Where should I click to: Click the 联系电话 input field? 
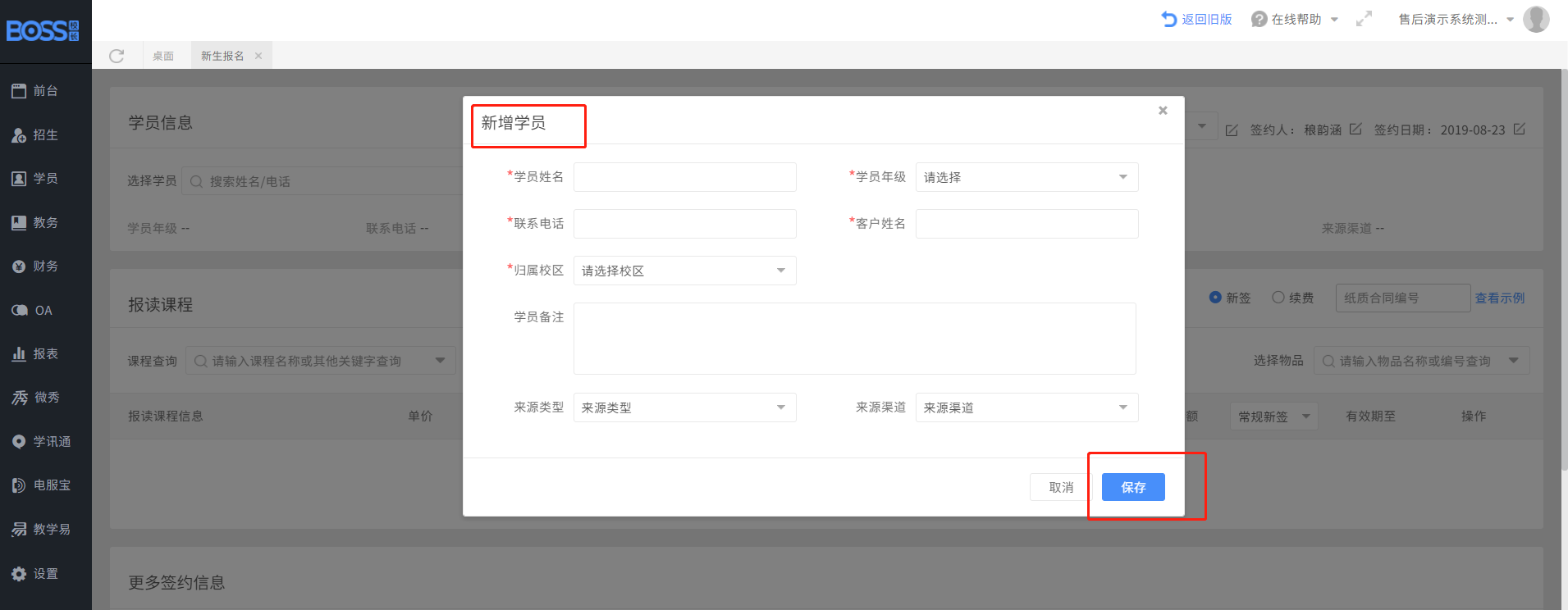point(684,224)
